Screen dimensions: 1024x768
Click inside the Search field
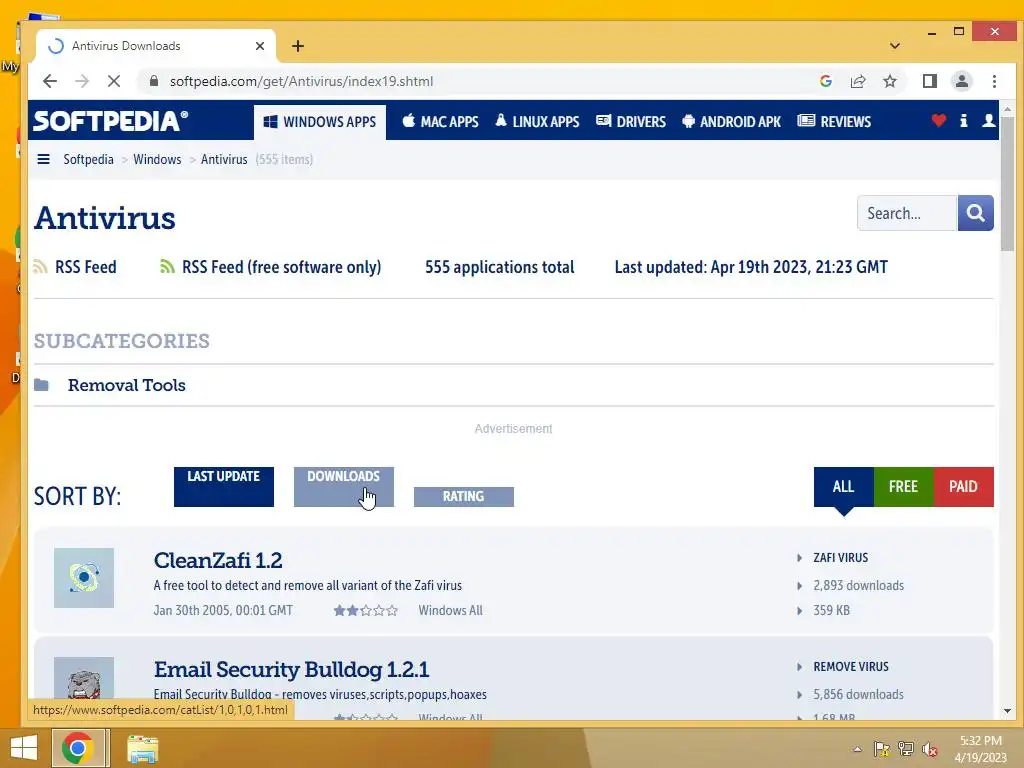(907, 213)
